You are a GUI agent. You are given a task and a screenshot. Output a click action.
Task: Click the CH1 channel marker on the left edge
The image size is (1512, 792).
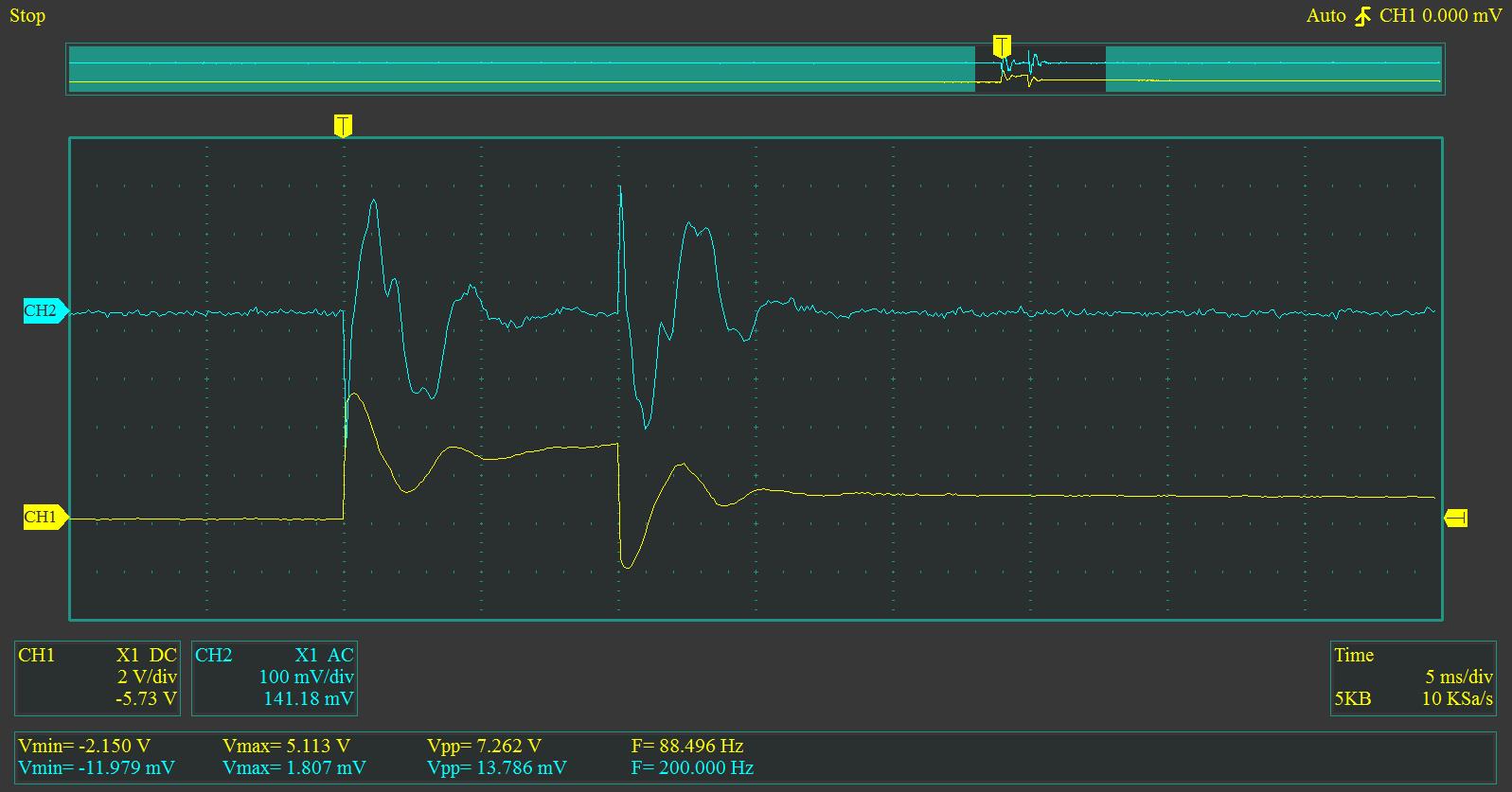pos(44,518)
